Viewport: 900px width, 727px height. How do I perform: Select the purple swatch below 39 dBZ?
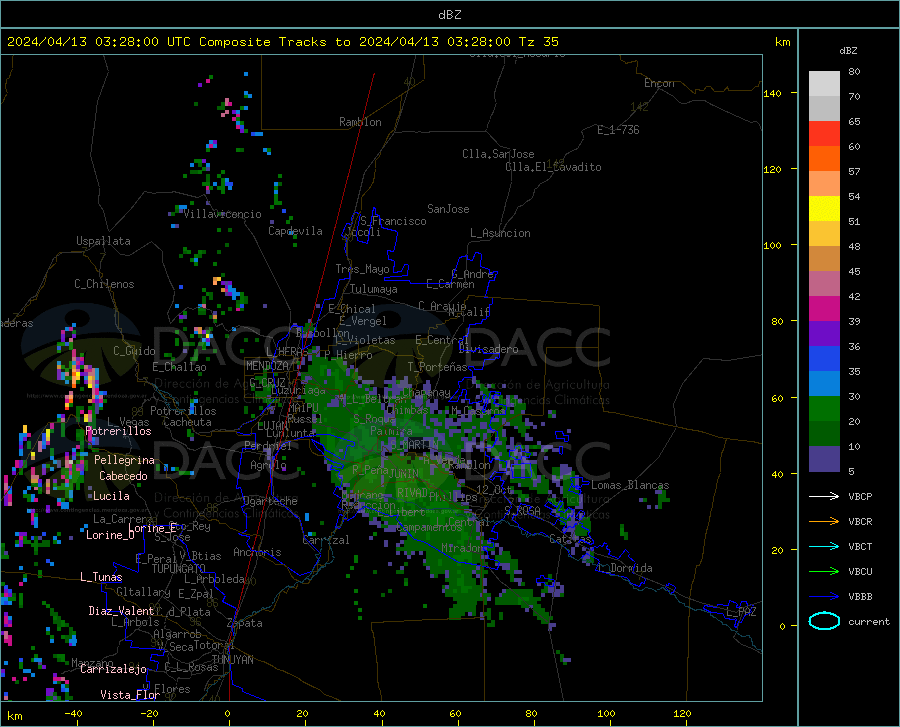pyautogui.click(x=824, y=333)
